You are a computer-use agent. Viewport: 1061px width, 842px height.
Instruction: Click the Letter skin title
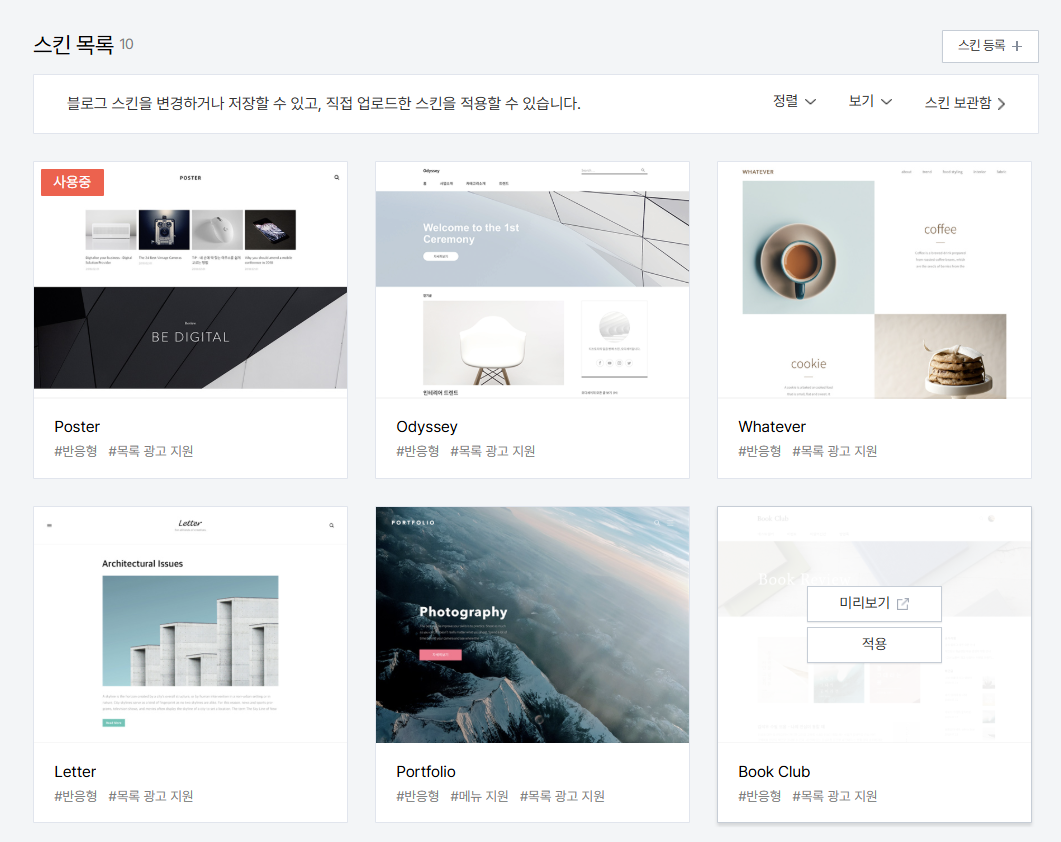point(75,772)
